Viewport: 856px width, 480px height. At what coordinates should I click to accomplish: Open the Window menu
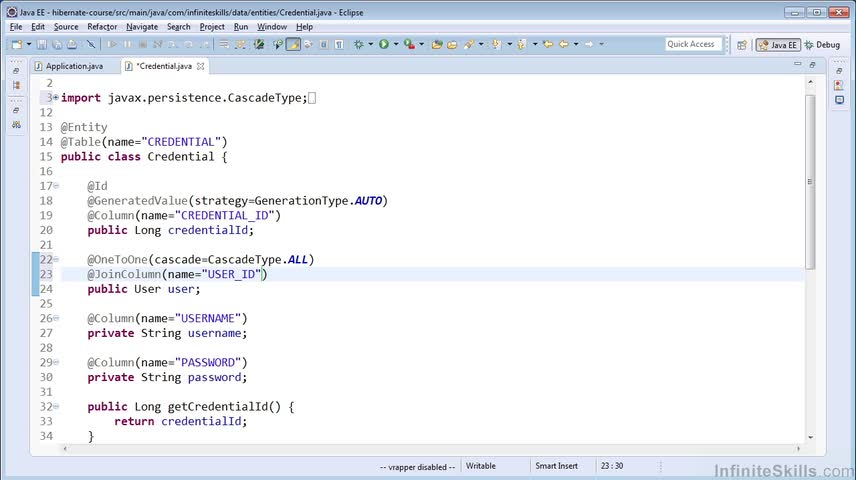pyautogui.click(x=272, y=27)
